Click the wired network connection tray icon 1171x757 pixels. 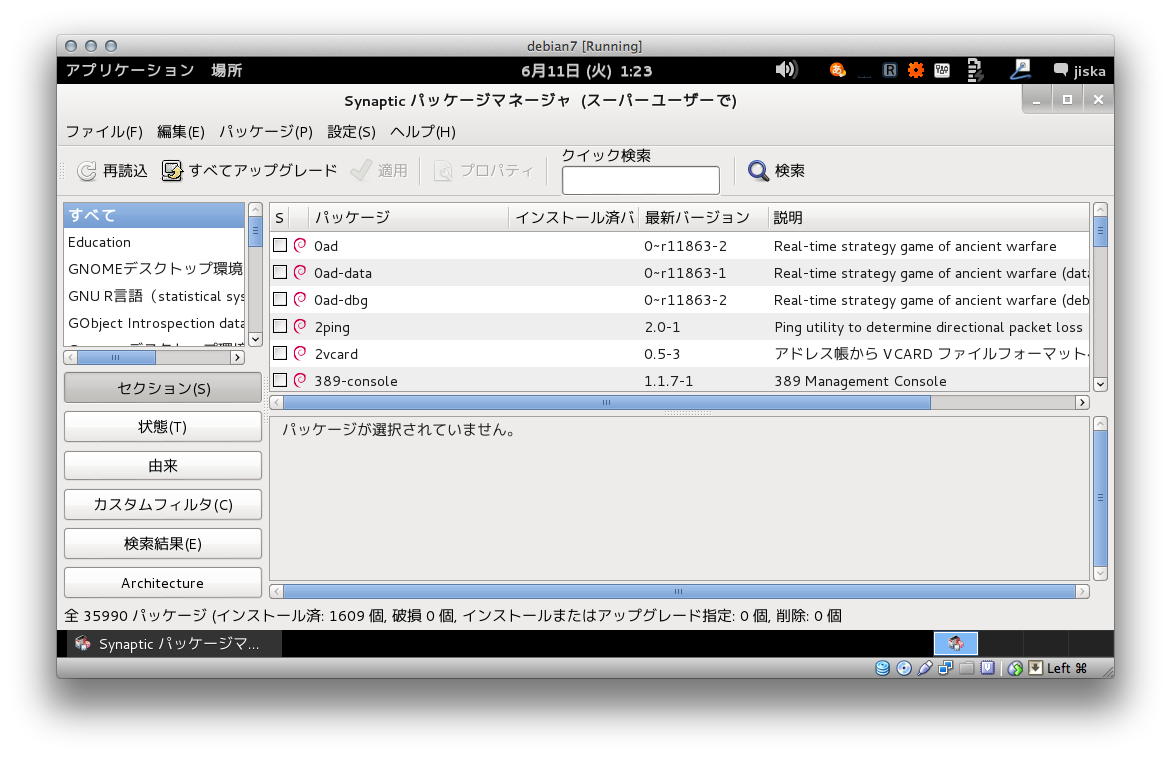pyautogui.click(x=1020, y=70)
